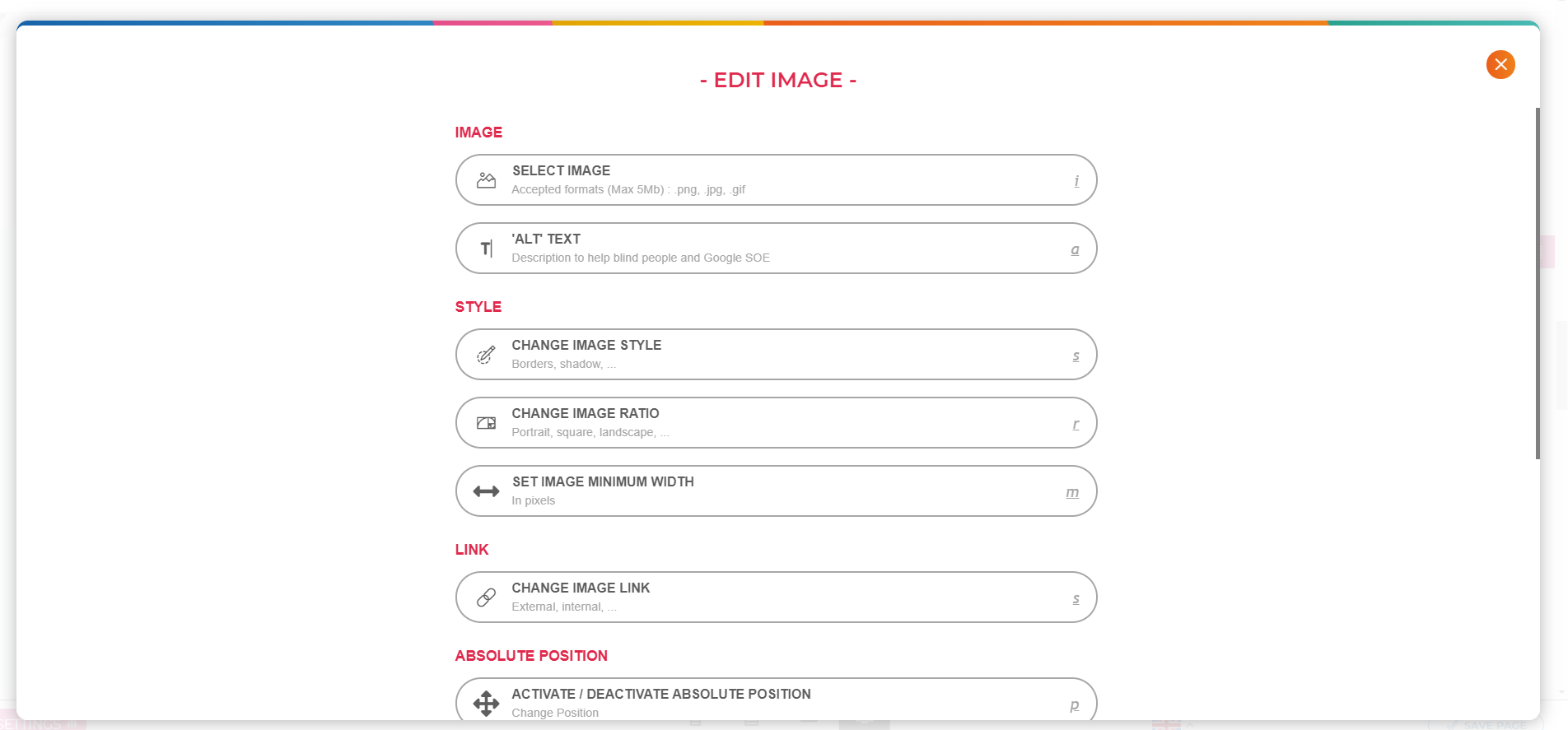
Task: Toggle Activate / Deactivate Absolute Position
Action: (776, 700)
